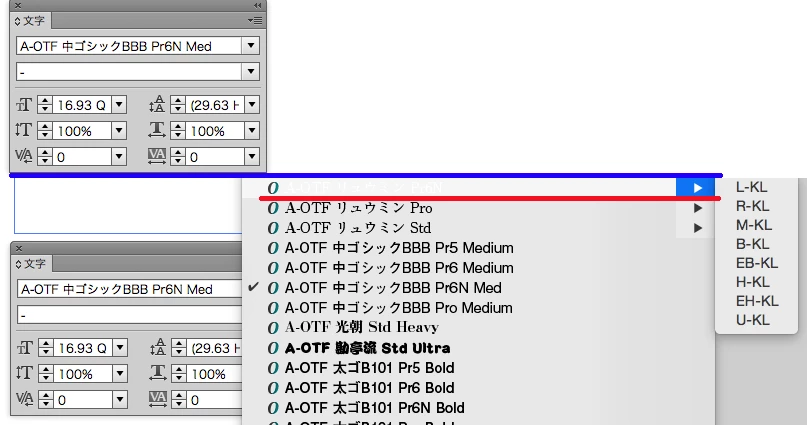Expand 文字 tab title arrows in upper panel
This screenshot has width=807, height=425.
tap(17, 21)
